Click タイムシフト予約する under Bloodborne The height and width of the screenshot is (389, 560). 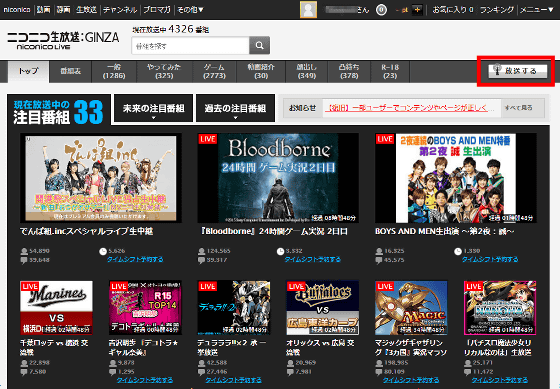tap(312, 259)
